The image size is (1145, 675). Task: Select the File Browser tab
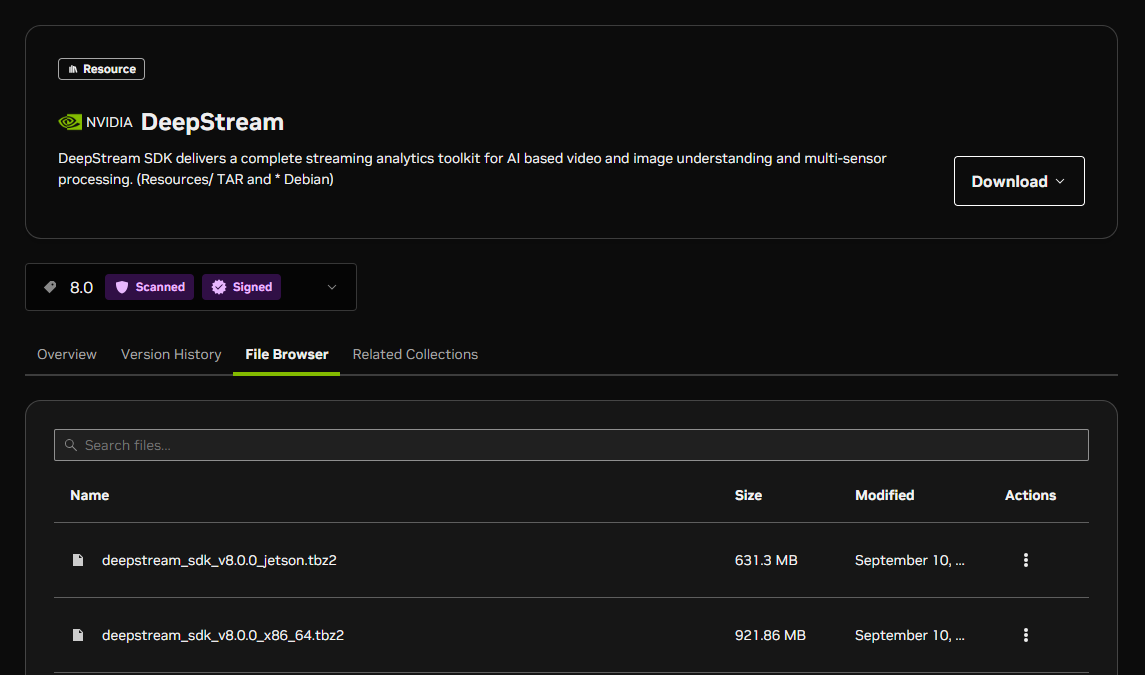[286, 354]
